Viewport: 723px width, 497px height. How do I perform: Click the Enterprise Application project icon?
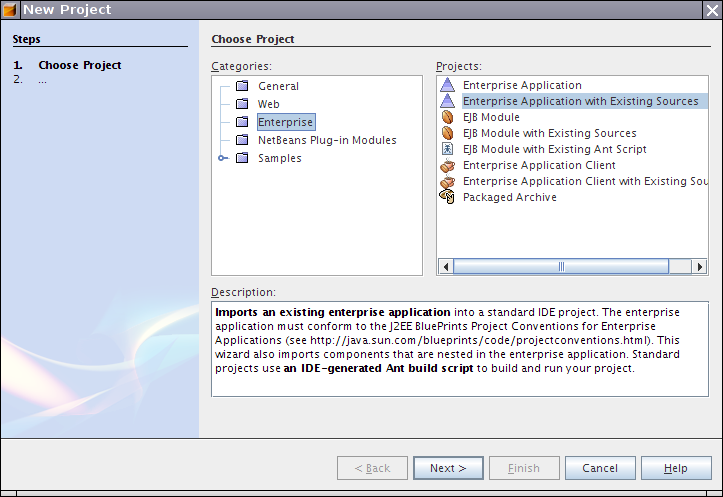click(x=447, y=85)
